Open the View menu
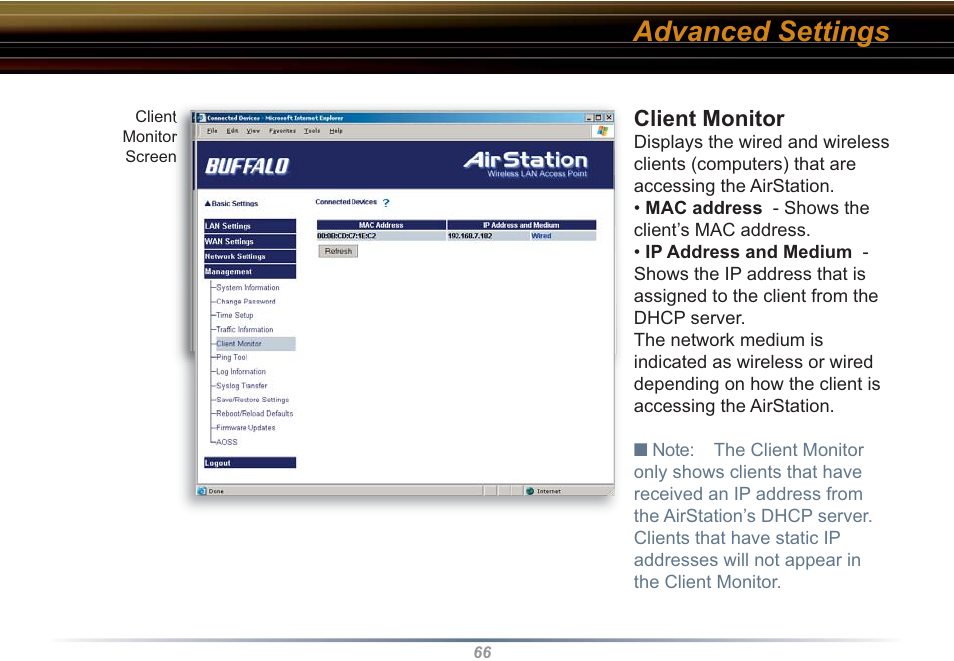Viewport: 954px width, 661px height. 253,131
